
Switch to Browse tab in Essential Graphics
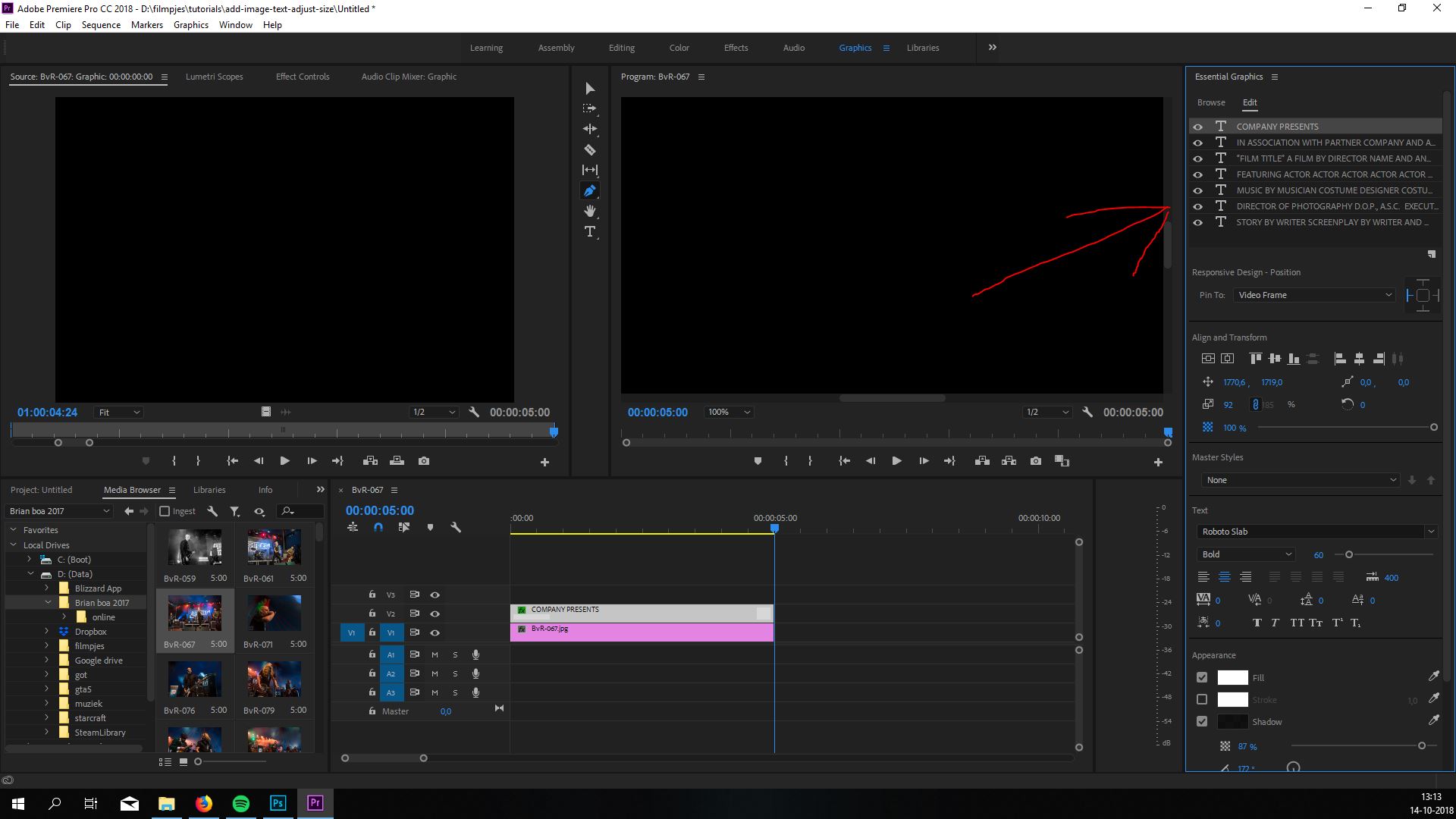tap(1211, 102)
